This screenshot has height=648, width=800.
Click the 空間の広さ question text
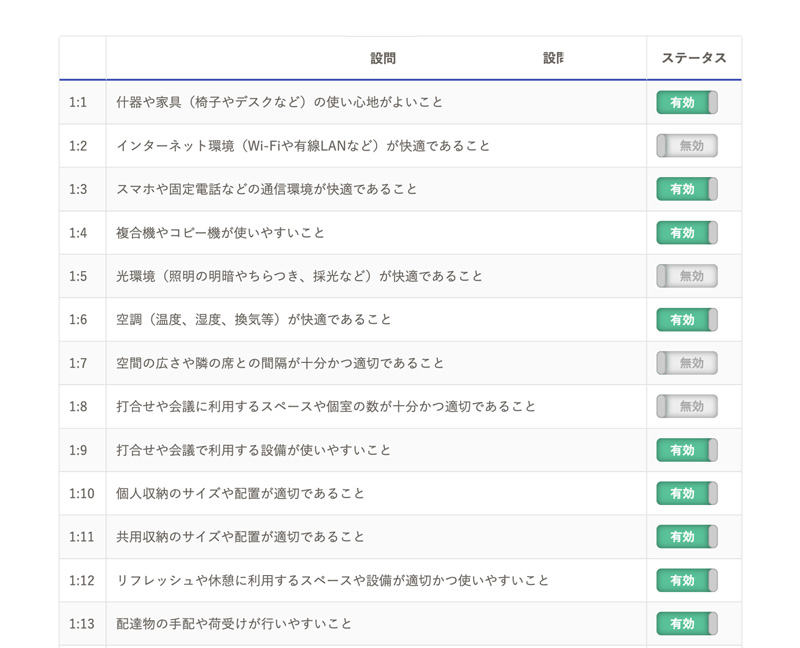(x=280, y=363)
